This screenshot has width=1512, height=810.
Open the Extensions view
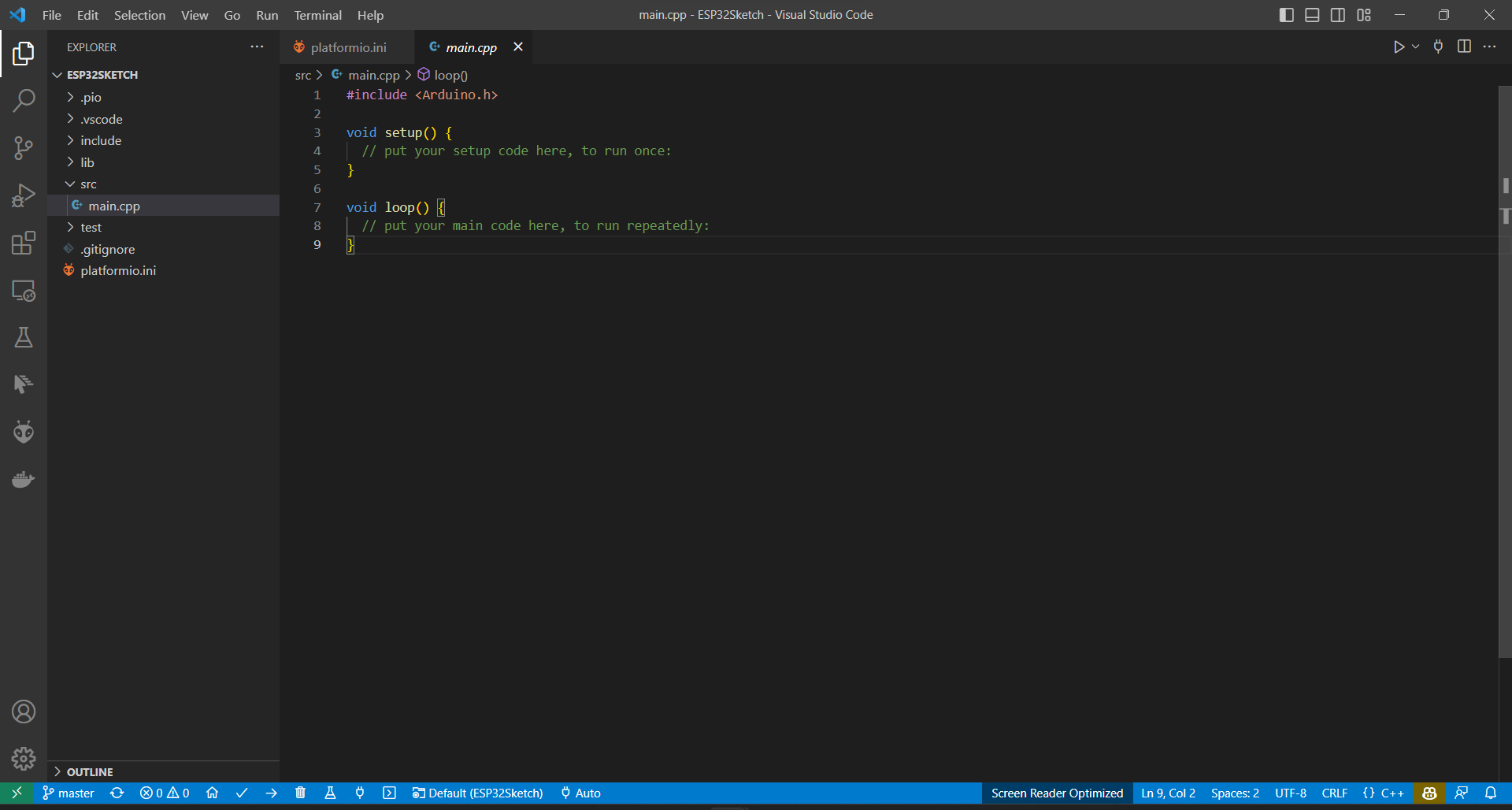pos(24,243)
